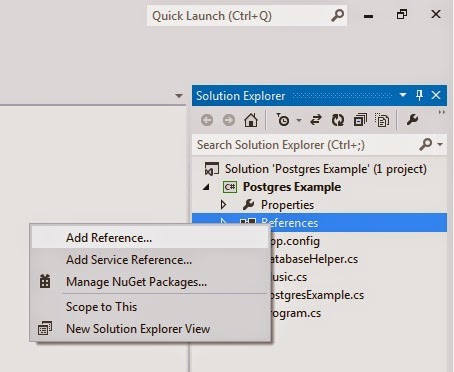
Task: Choose Add Reference... from context menu
Action: pos(150,238)
